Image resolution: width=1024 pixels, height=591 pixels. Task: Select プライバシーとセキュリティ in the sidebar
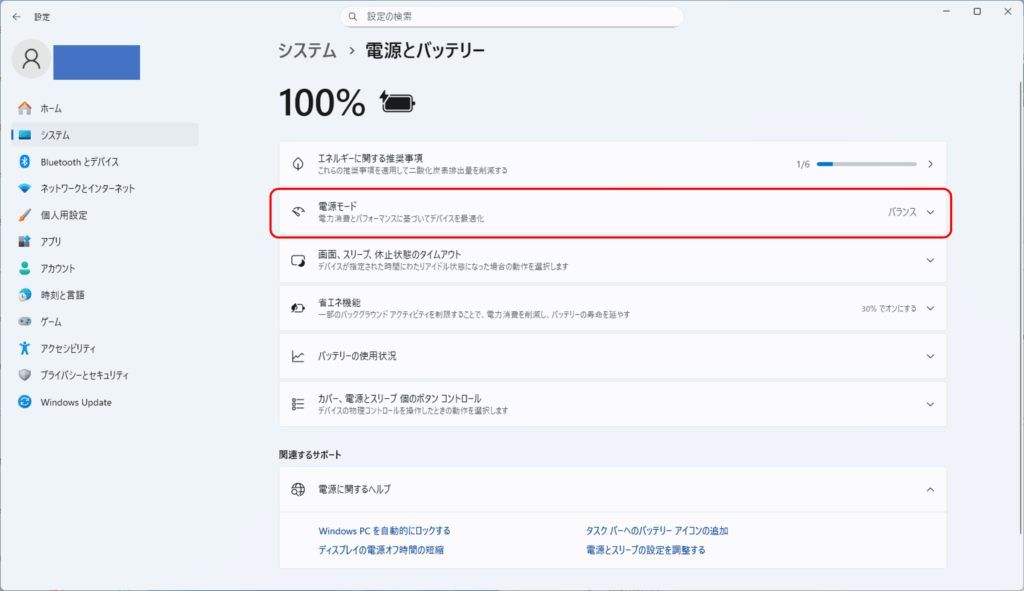coord(84,375)
